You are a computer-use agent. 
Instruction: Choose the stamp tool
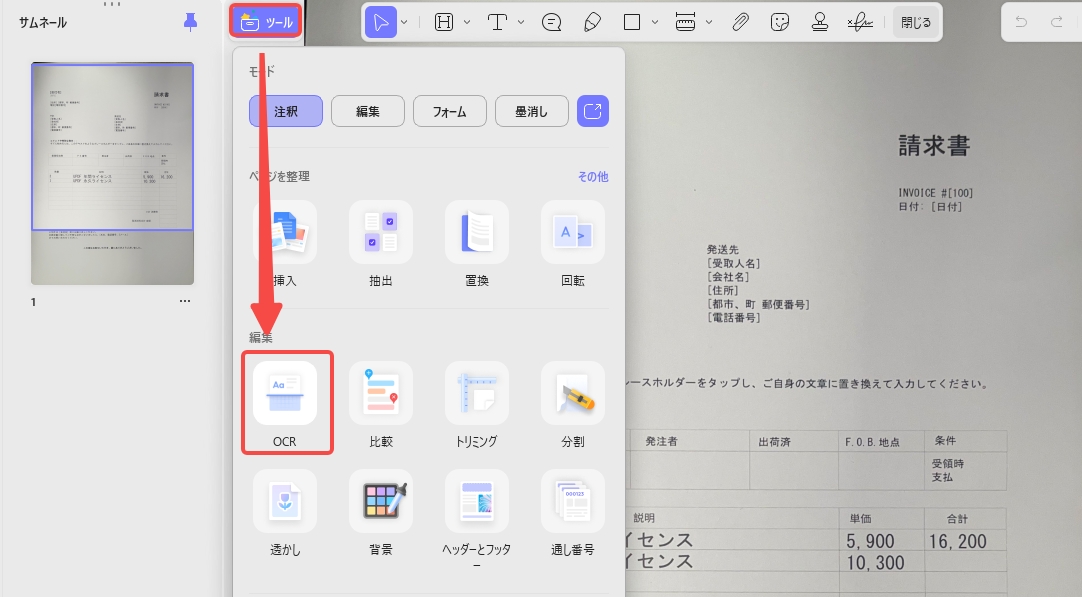(820, 22)
